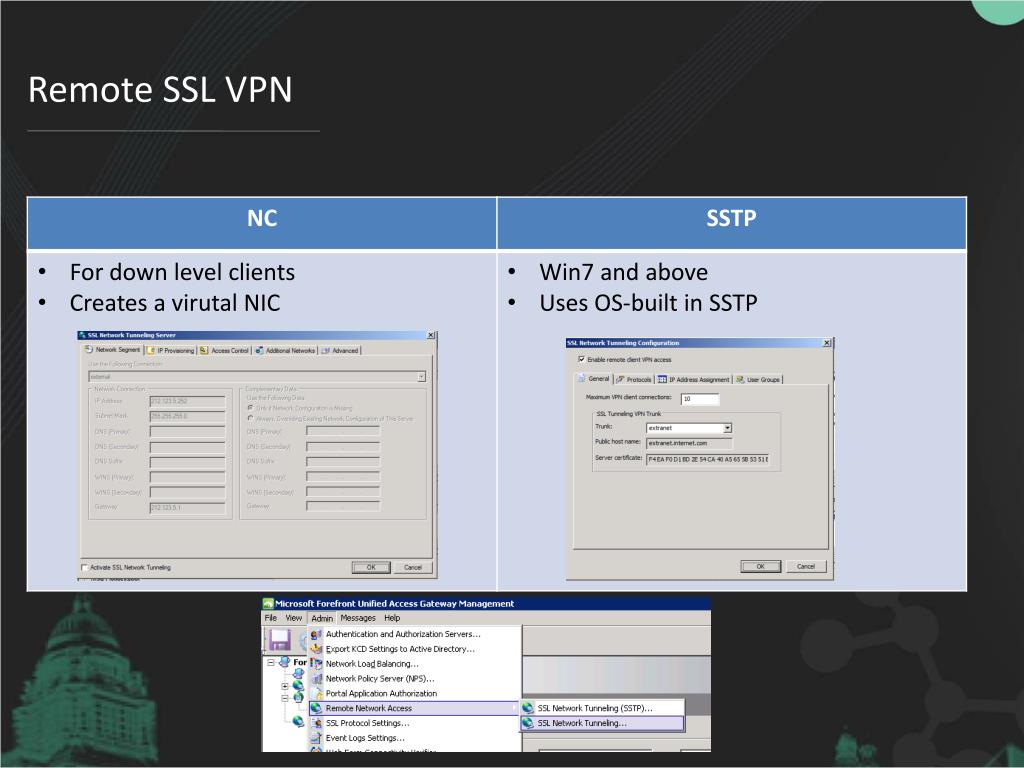The width and height of the screenshot is (1024, 768).
Task: Click OK in SSL Network Tunneling Configuration
Action: pos(760,566)
